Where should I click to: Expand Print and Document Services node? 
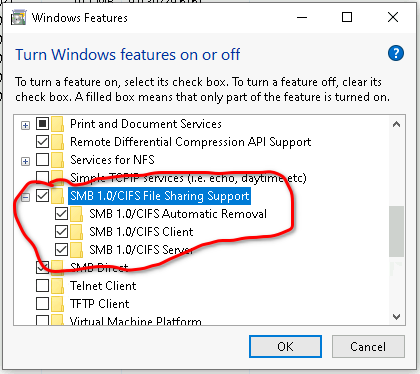(x=25, y=126)
